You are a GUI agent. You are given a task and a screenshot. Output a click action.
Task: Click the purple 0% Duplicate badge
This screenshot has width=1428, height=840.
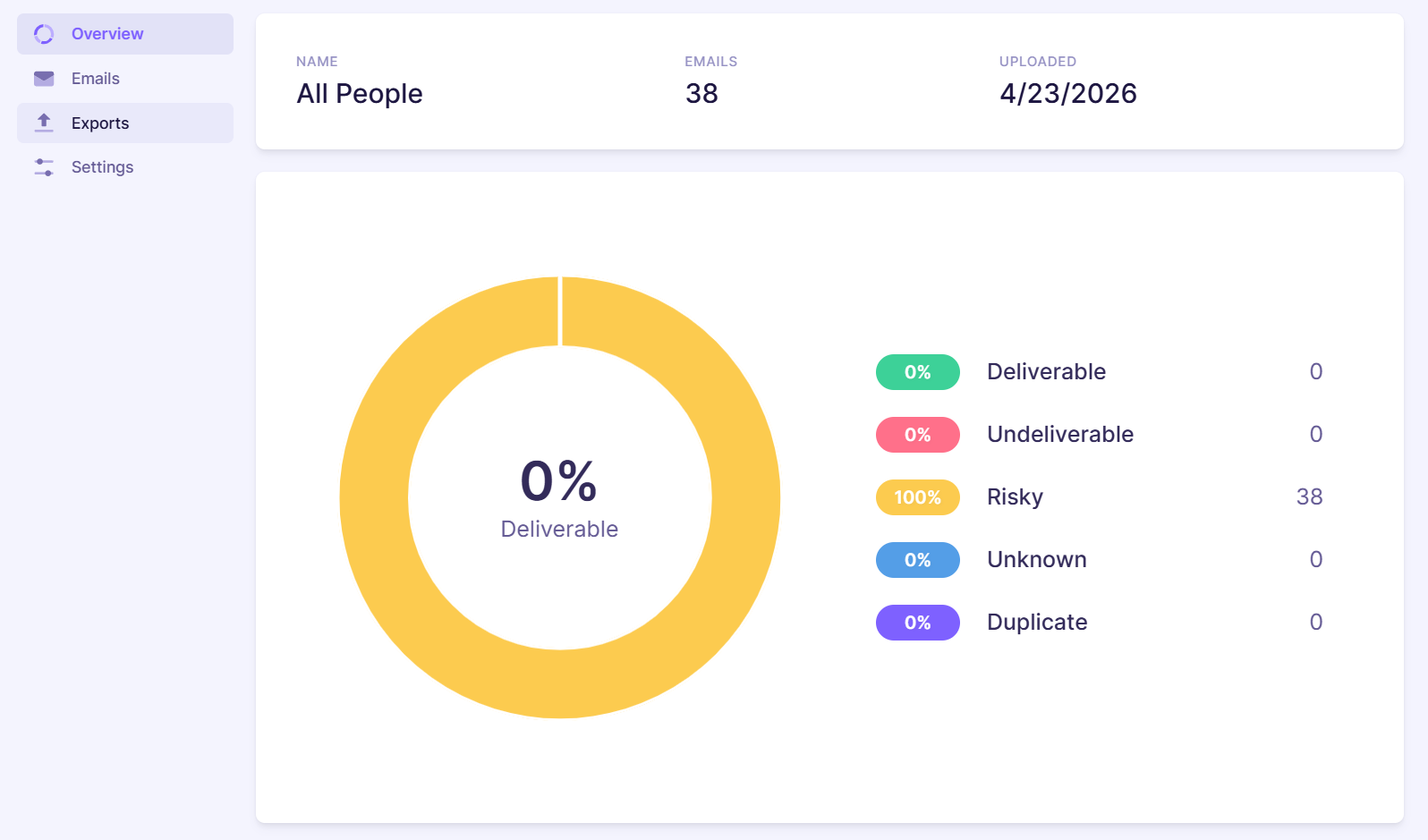coord(918,623)
